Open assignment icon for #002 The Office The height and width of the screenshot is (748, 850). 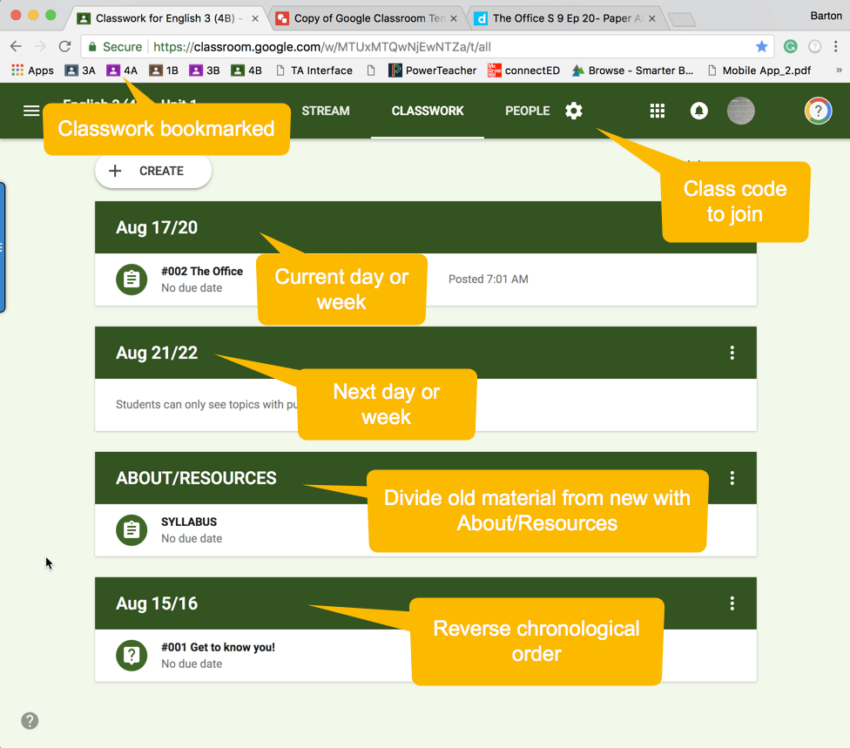[132, 279]
